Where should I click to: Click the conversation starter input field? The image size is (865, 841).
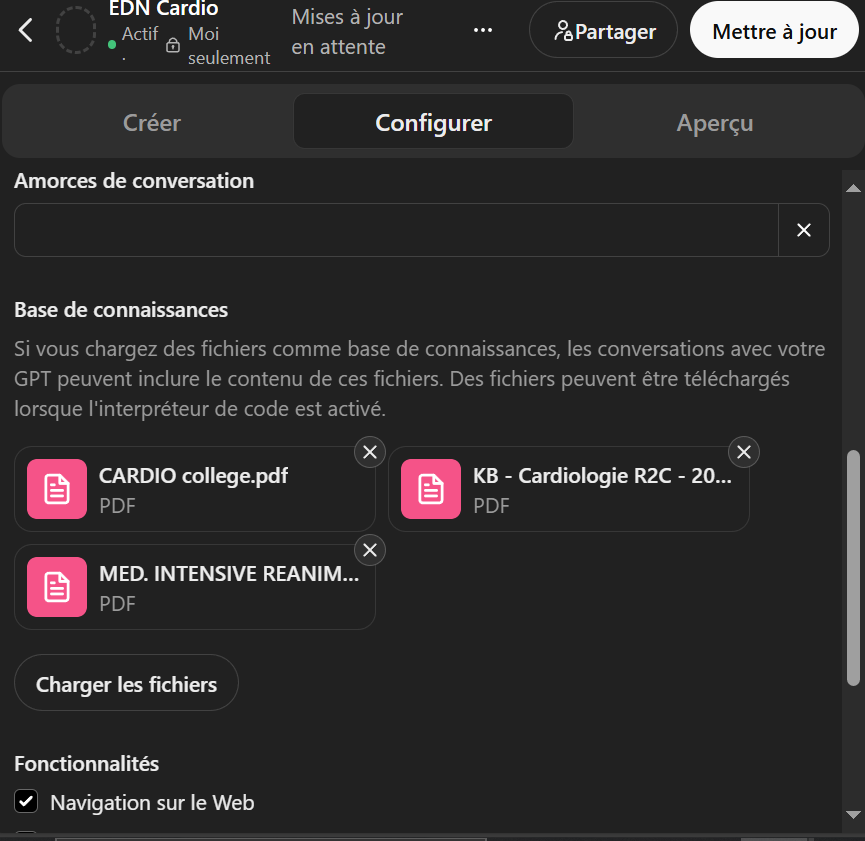[396, 230]
